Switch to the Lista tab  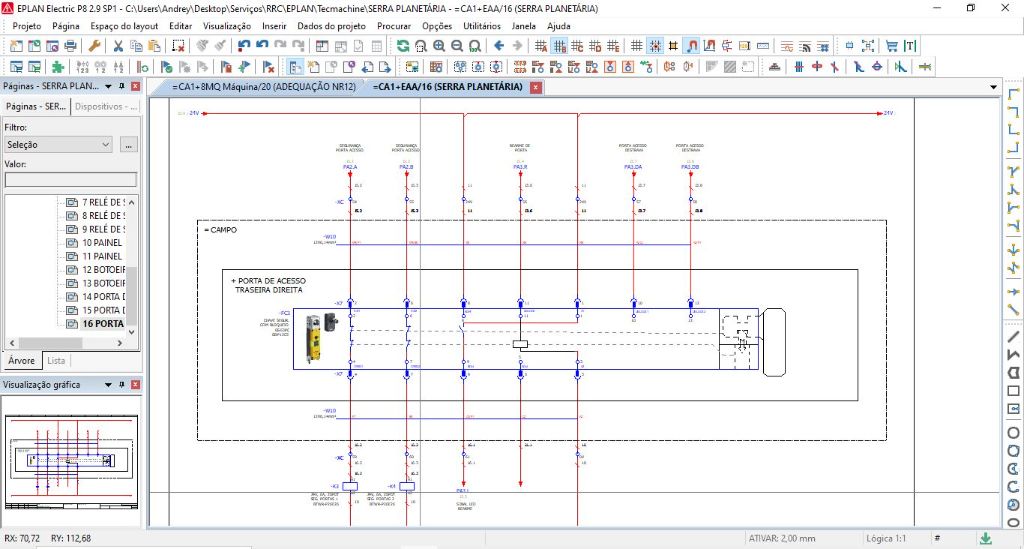(x=57, y=360)
